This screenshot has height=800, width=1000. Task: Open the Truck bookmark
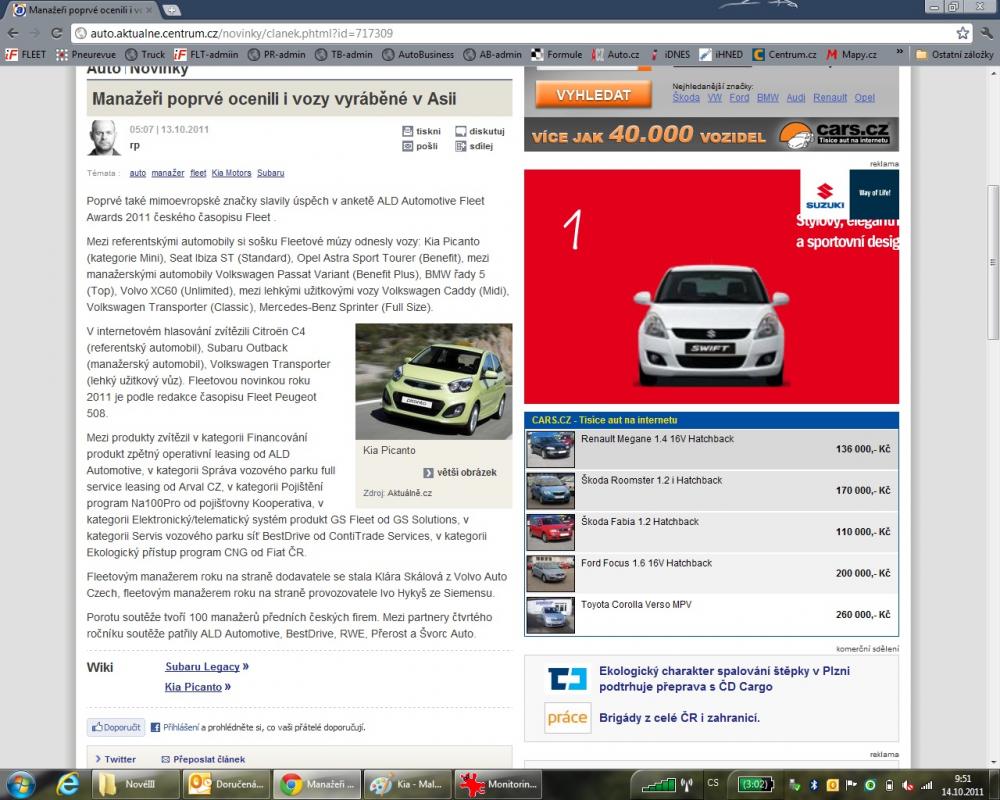145,54
